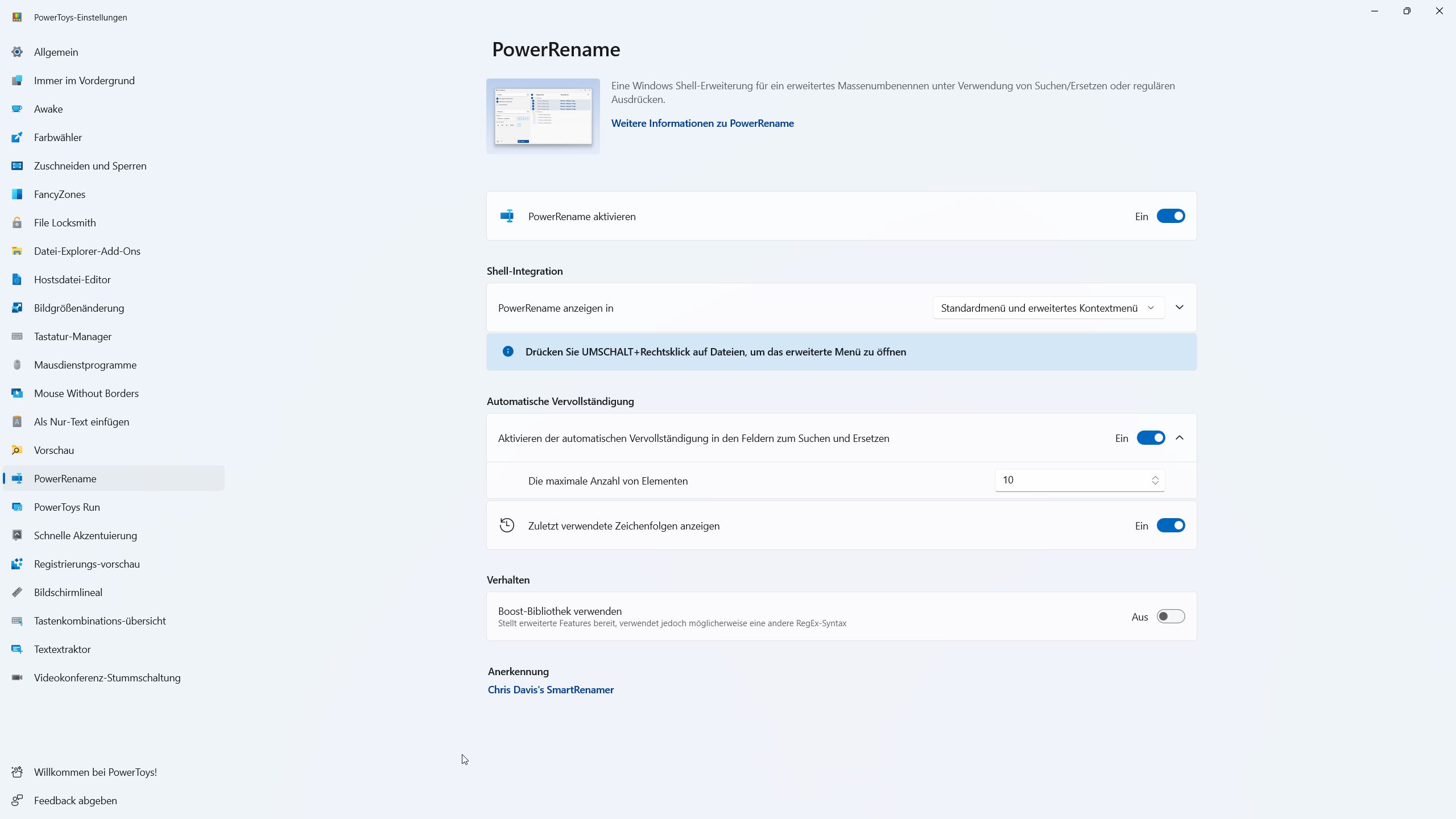Click the File Locksmith padlock icon

(17, 223)
